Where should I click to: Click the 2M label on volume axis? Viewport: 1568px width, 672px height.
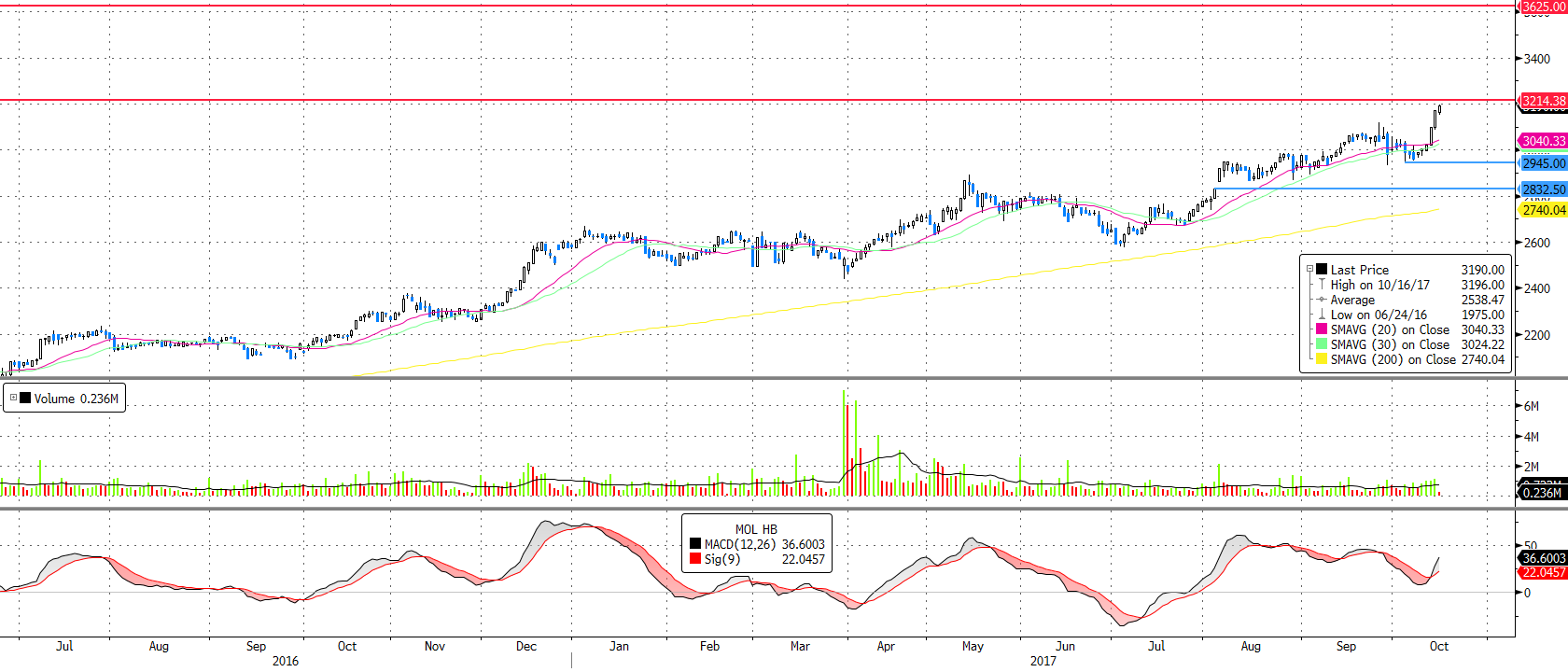coord(1532,466)
